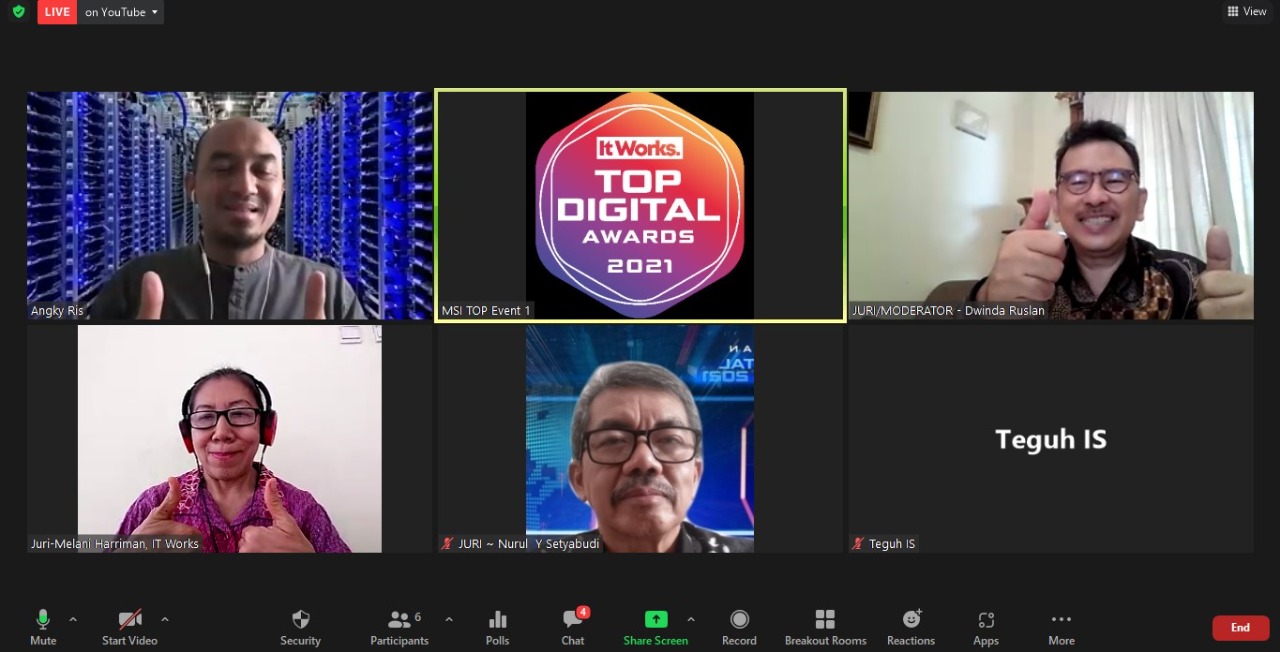Open the Apps icon

[986, 627]
